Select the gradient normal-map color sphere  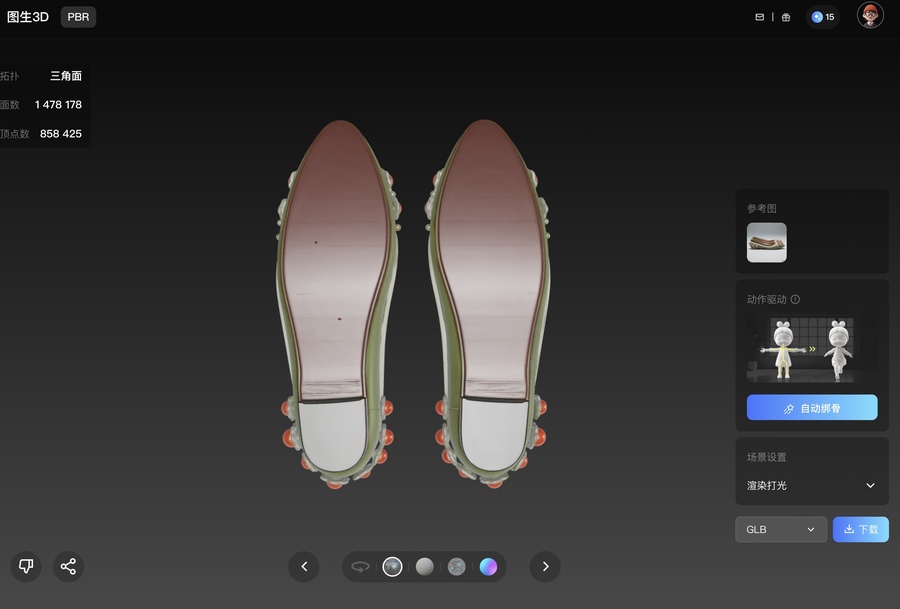click(x=488, y=566)
